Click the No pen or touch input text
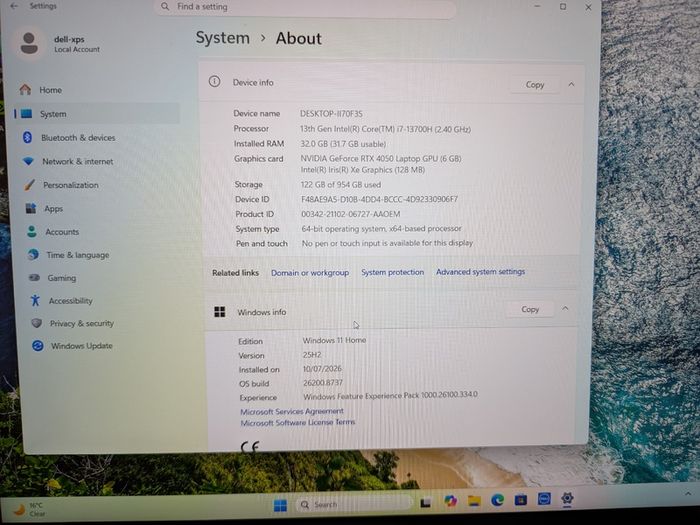 [x=387, y=243]
